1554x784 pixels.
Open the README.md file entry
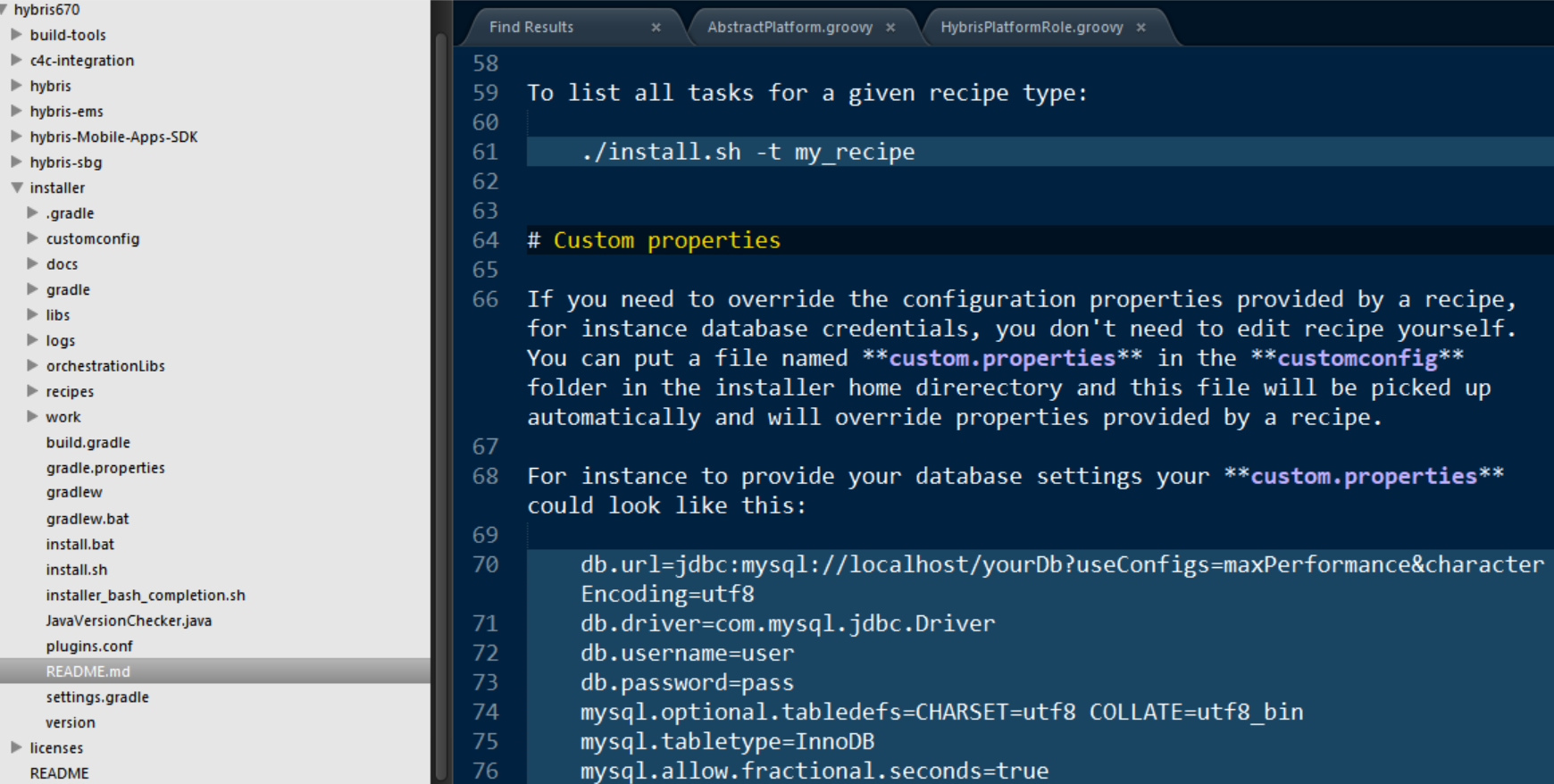[x=88, y=671]
